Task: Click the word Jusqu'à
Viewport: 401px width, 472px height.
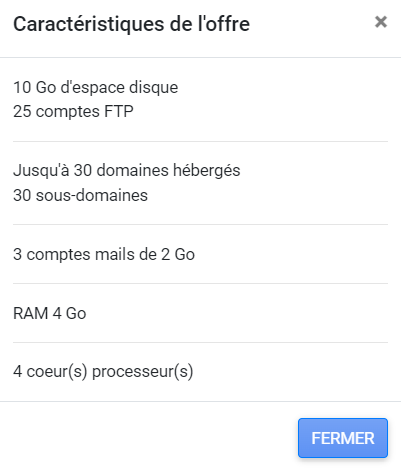Action: pyautogui.click(x=41, y=171)
